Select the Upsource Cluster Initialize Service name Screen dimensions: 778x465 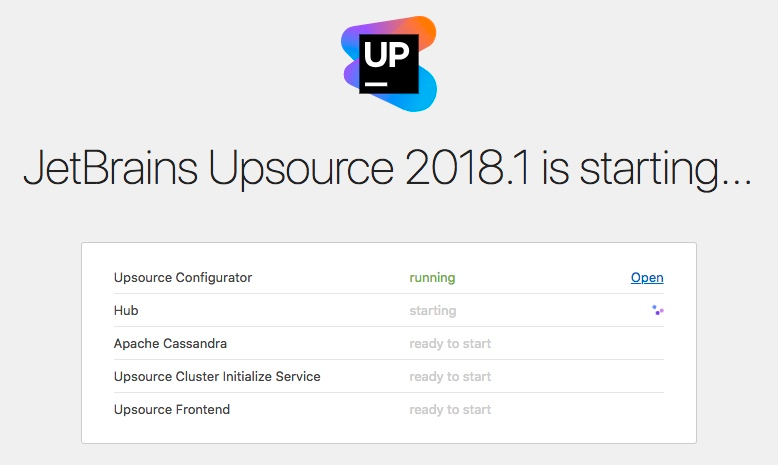(x=217, y=377)
